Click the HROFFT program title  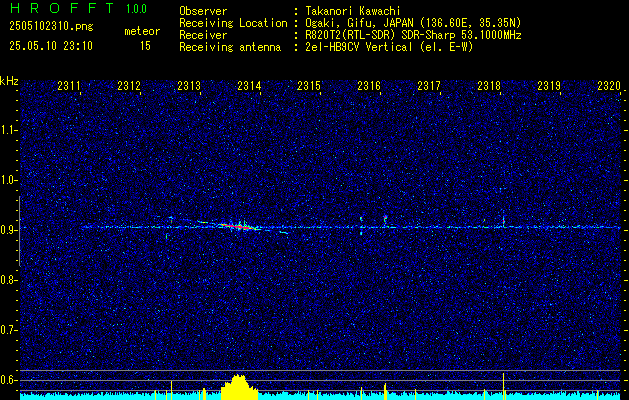pos(62,8)
